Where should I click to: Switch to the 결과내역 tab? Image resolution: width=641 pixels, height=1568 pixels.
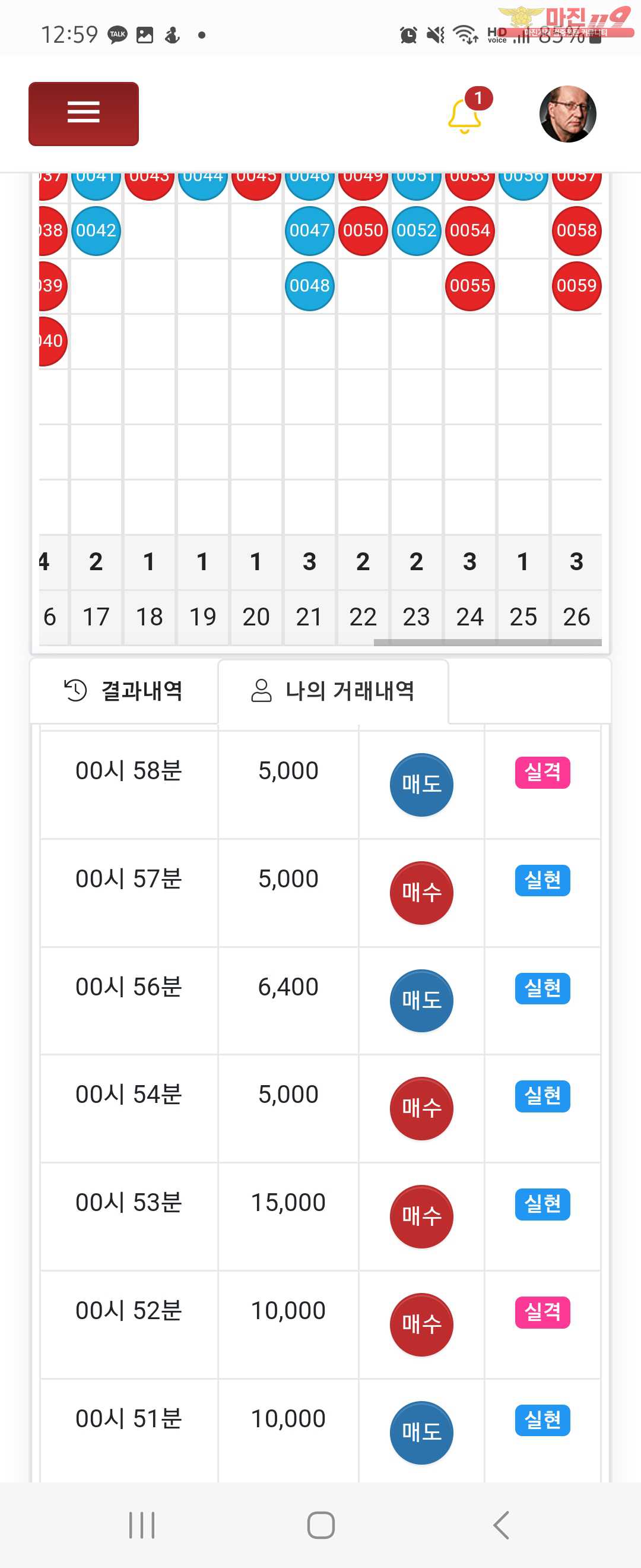click(x=124, y=691)
